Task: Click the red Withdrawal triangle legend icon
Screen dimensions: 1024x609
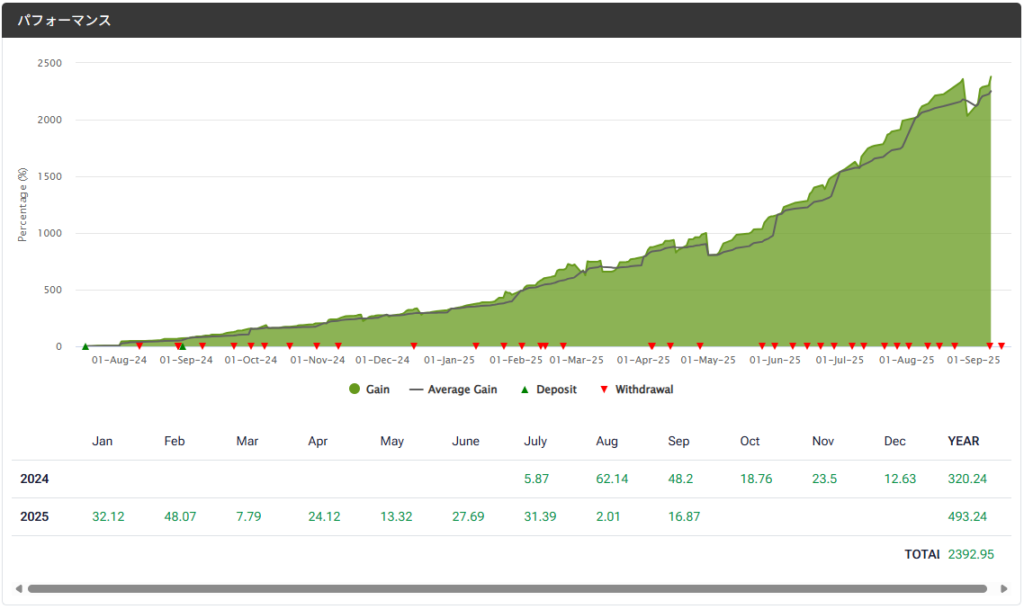Action: [603, 389]
